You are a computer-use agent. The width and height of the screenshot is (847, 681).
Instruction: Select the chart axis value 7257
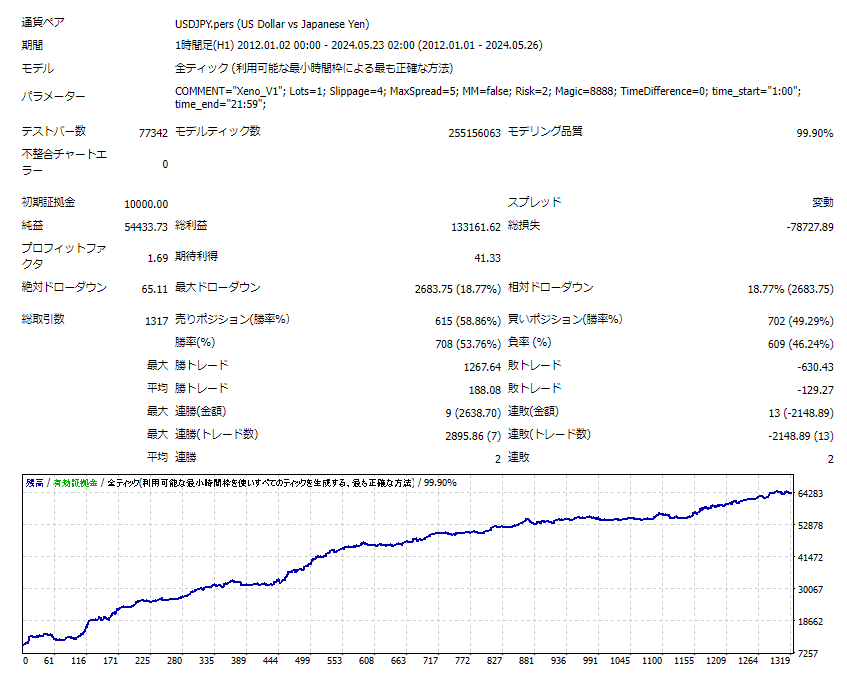point(808,653)
